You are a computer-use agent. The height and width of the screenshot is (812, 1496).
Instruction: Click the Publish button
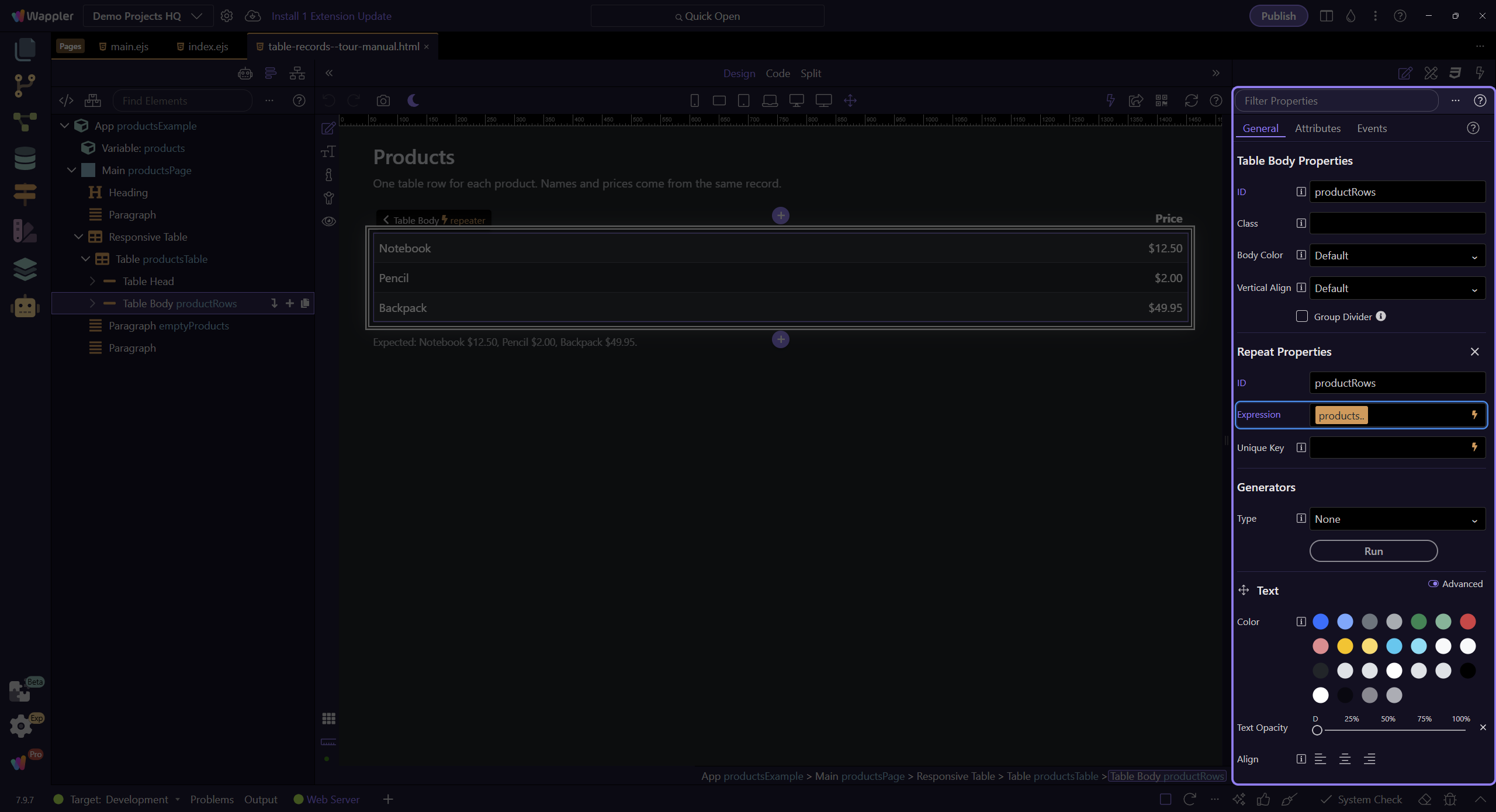pyautogui.click(x=1278, y=16)
